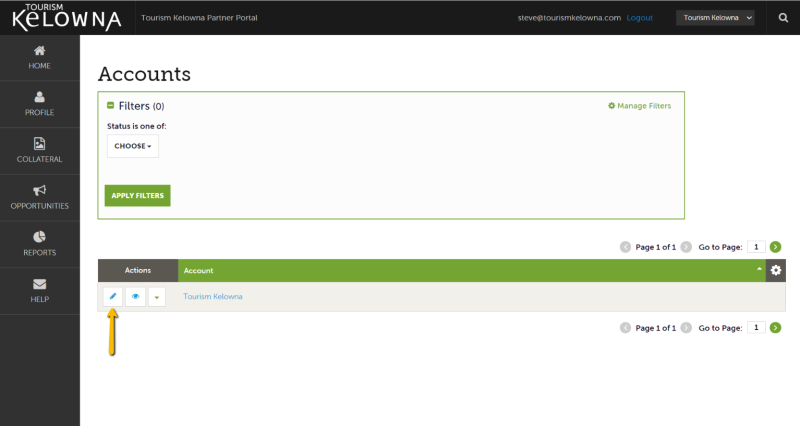The width and height of the screenshot is (800, 426).
Task: Open more actions arrow for Tourism Kelowna row
Action: (x=157, y=296)
